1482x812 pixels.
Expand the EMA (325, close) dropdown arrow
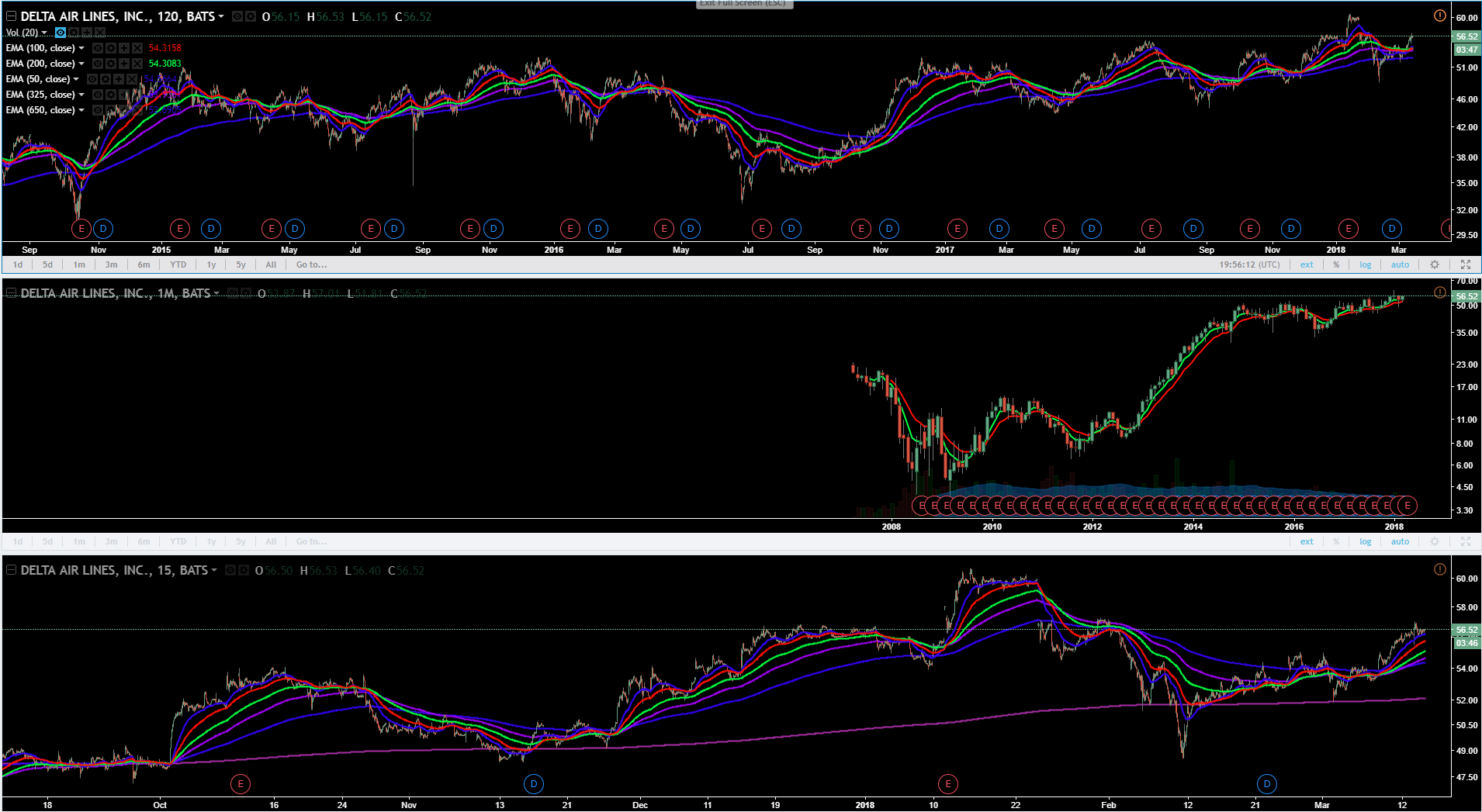point(81,95)
